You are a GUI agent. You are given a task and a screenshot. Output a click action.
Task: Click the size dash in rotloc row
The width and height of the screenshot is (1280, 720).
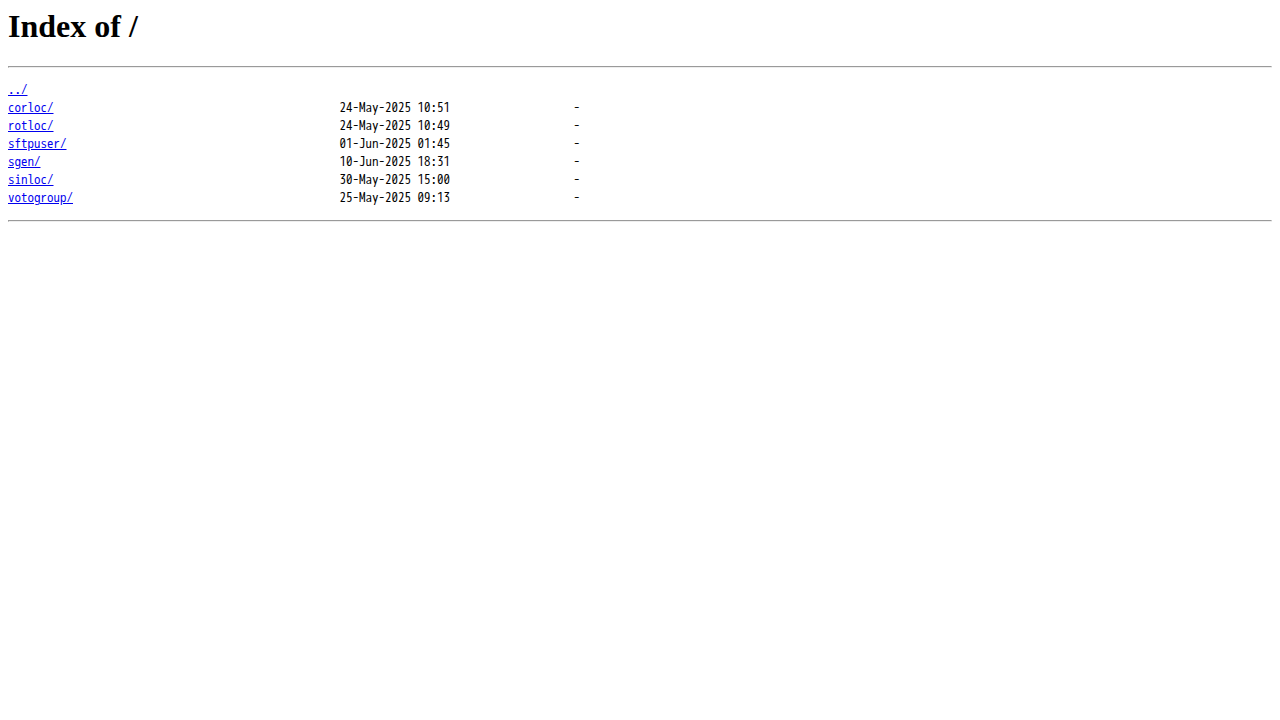[577, 126]
